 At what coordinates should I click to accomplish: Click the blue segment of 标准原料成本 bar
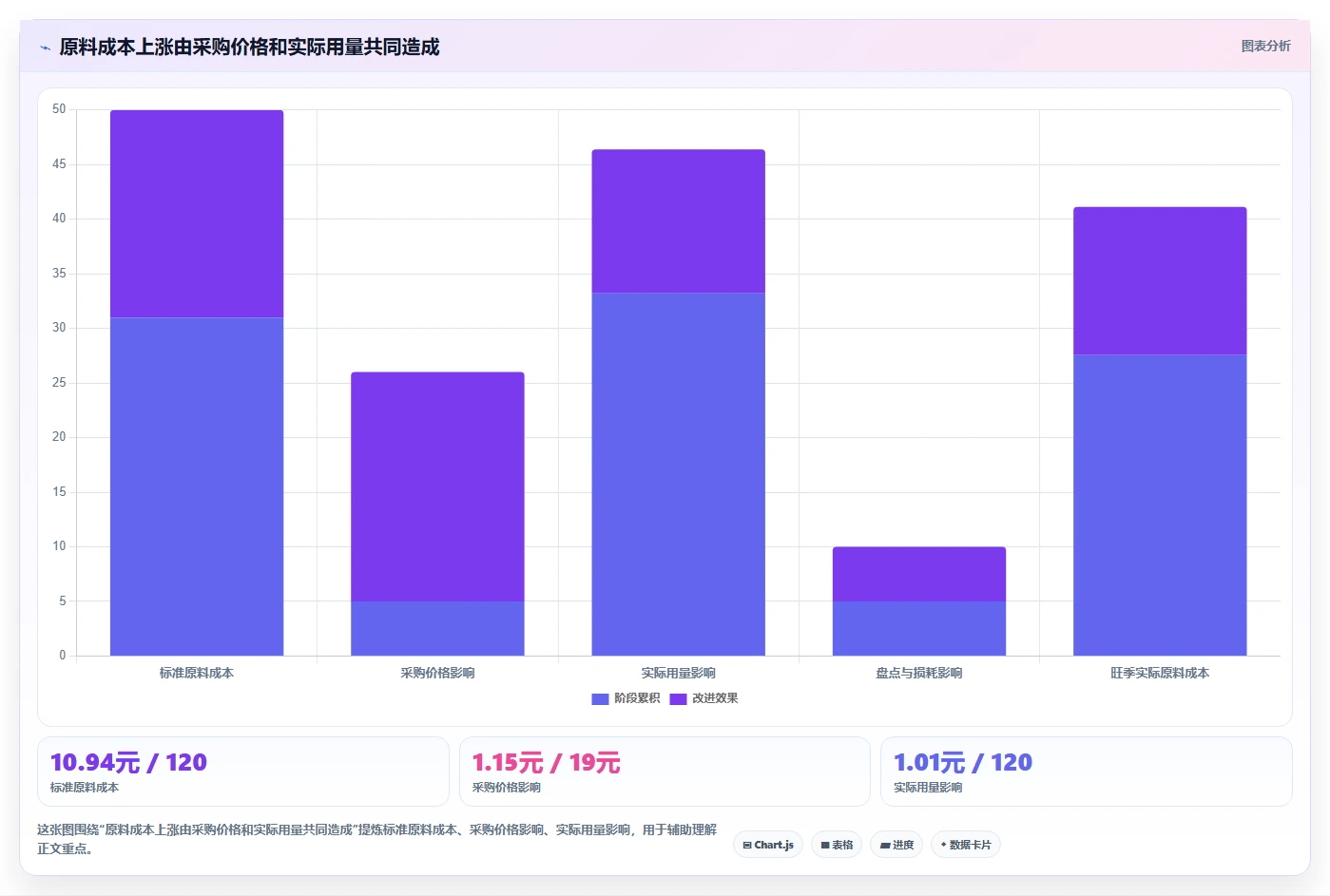click(x=197, y=486)
